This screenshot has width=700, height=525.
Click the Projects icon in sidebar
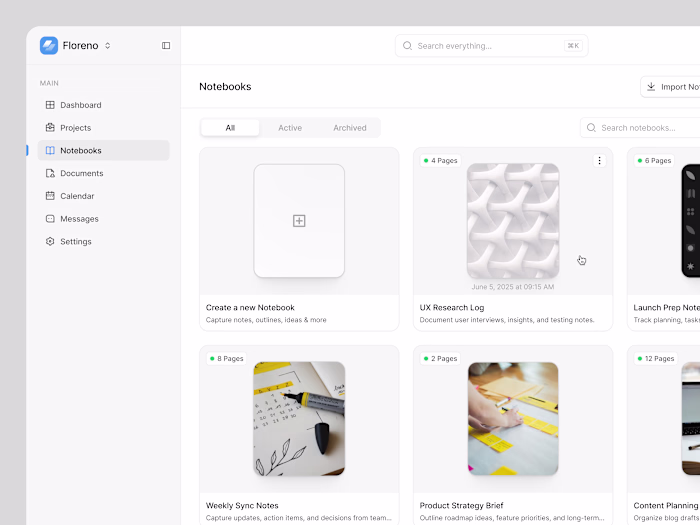[50, 128]
